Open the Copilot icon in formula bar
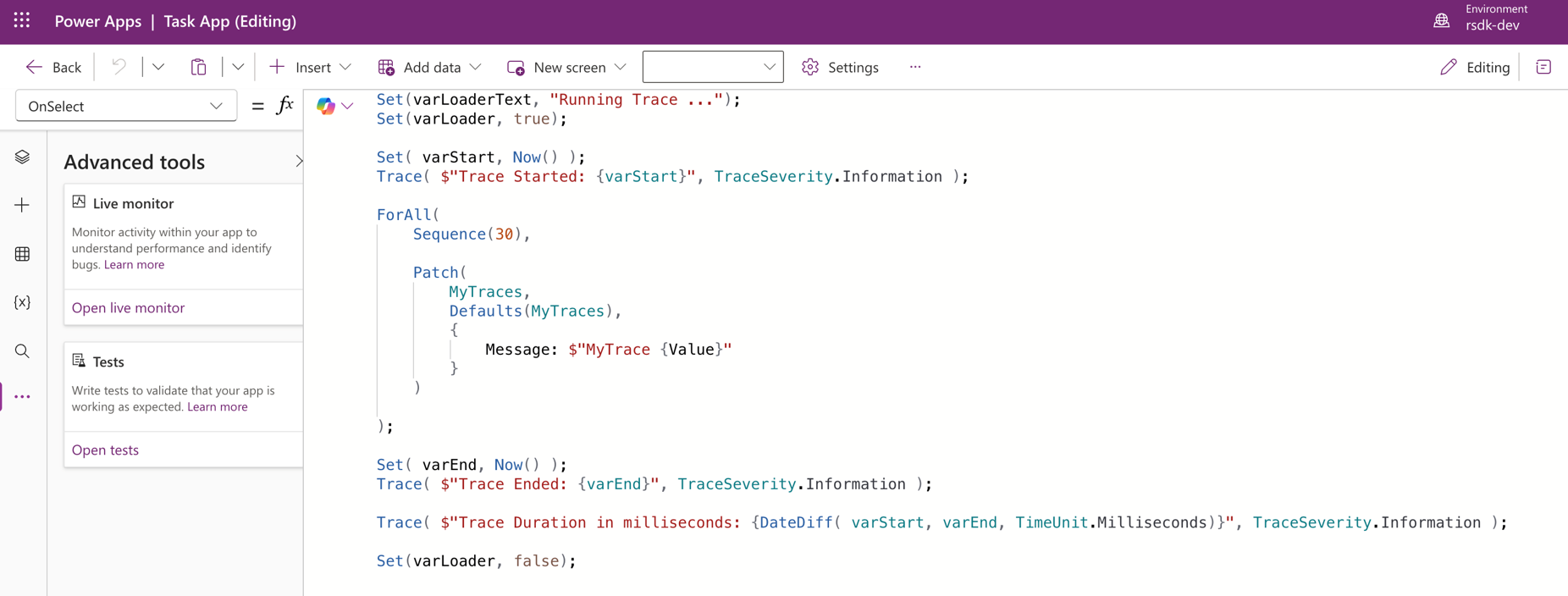The width and height of the screenshot is (1568, 596). tap(326, 106)
